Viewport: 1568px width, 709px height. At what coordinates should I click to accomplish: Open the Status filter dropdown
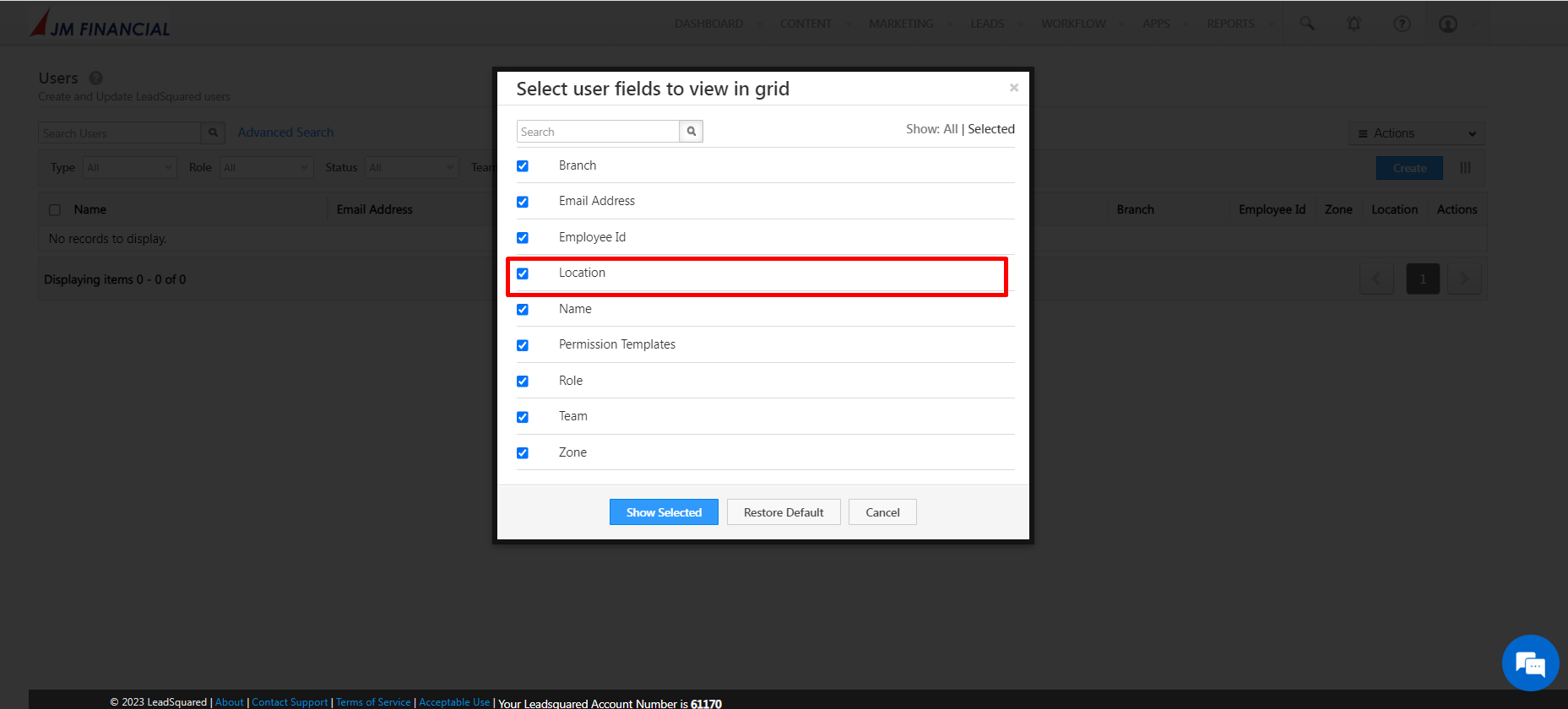pyautogui.click(x=411, y=167)
